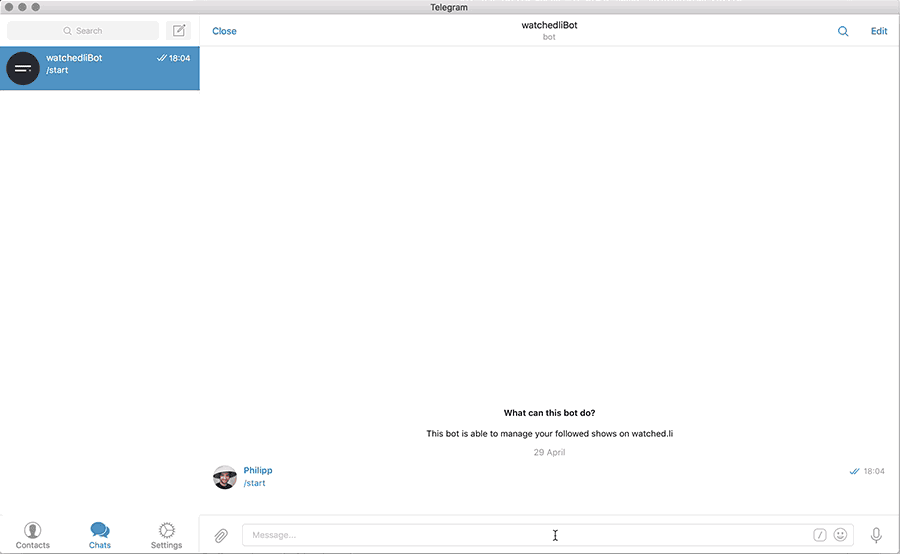Image resolution: width=900 pixels, height=554 pixels.
Task: Open the Settings tab
Action: pos(166,535)
